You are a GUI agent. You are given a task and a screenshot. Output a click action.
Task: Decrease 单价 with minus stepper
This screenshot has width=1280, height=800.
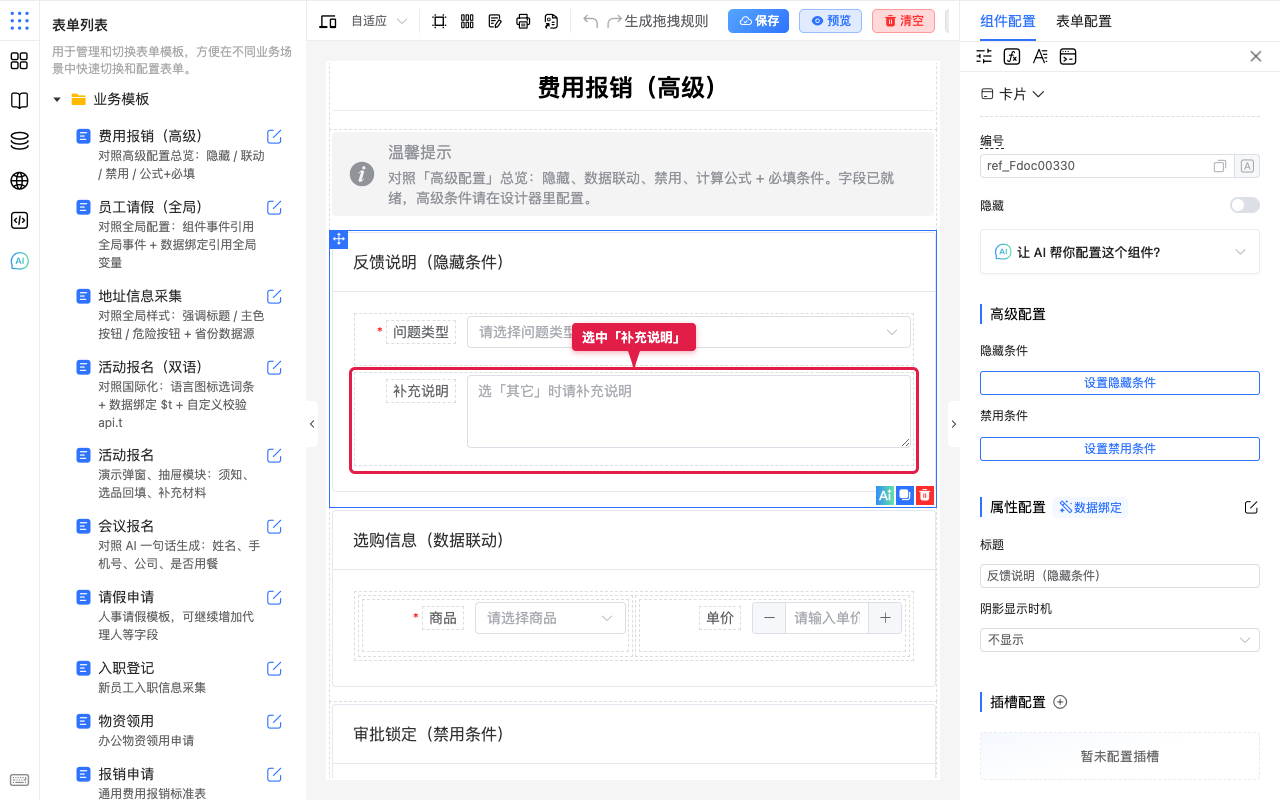(769, 618)
